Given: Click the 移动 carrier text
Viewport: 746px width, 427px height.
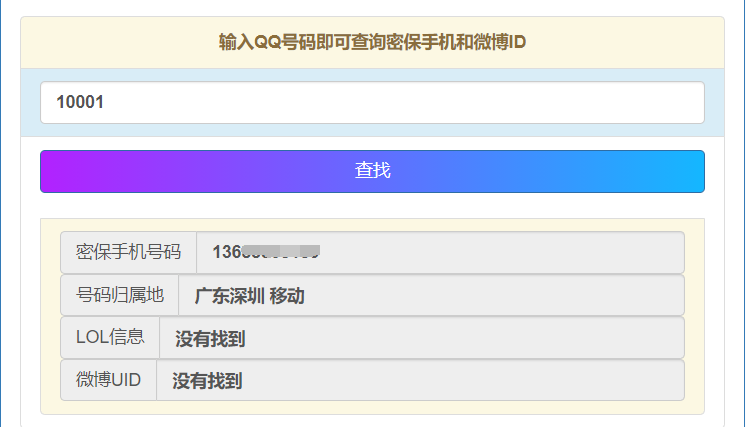Looking at the screenshot, I should click(x=287, y=296).
